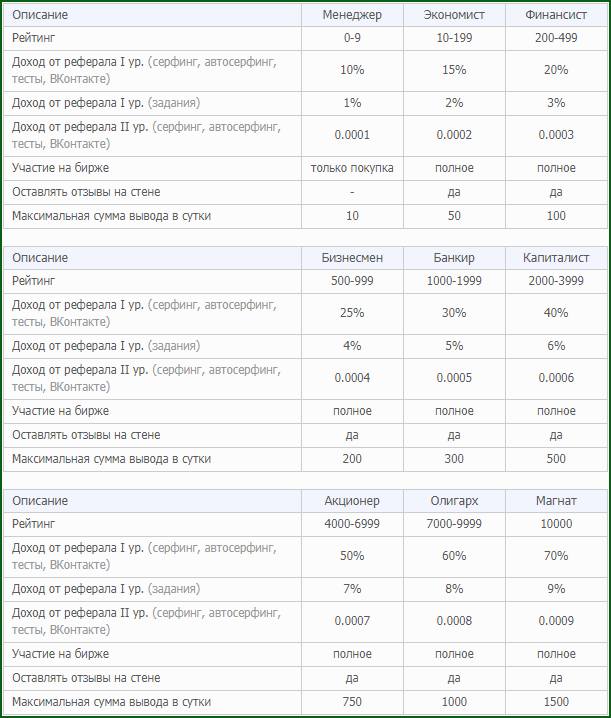
Task: Click the rating cell 10000
Action: click(x=556, y=523)
